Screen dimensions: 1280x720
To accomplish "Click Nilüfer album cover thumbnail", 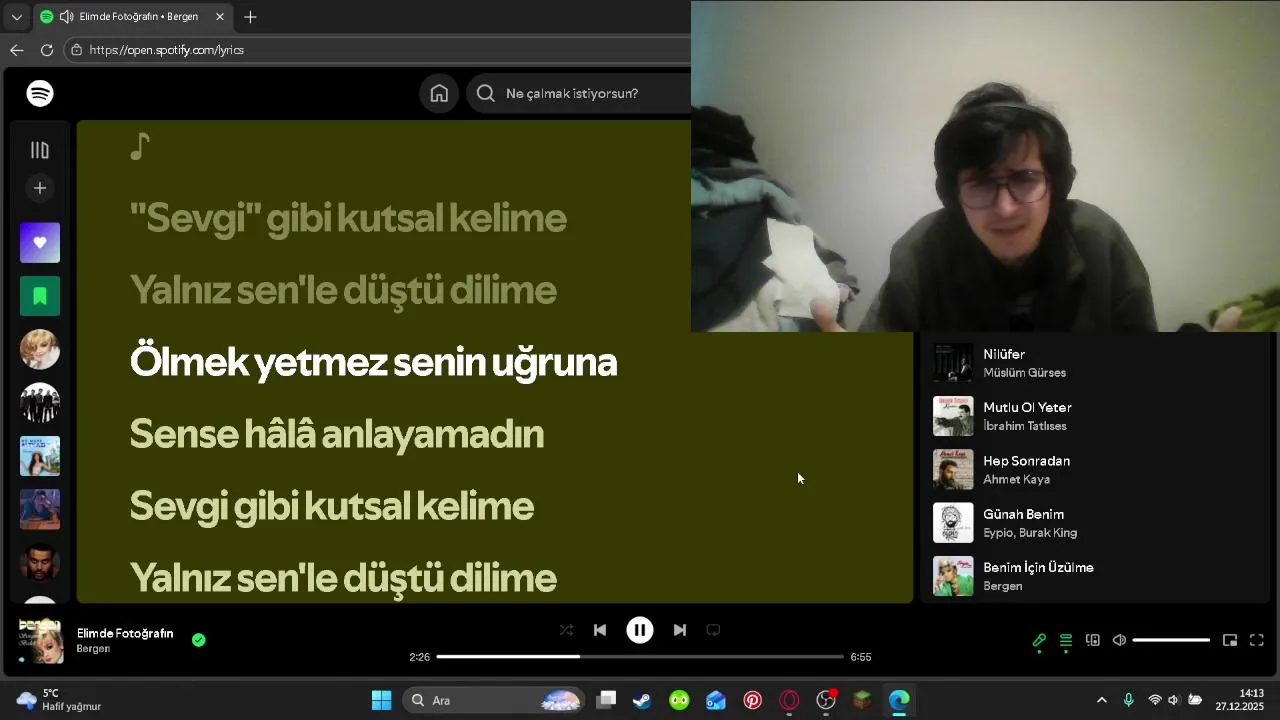I will [x=953, y=363].
